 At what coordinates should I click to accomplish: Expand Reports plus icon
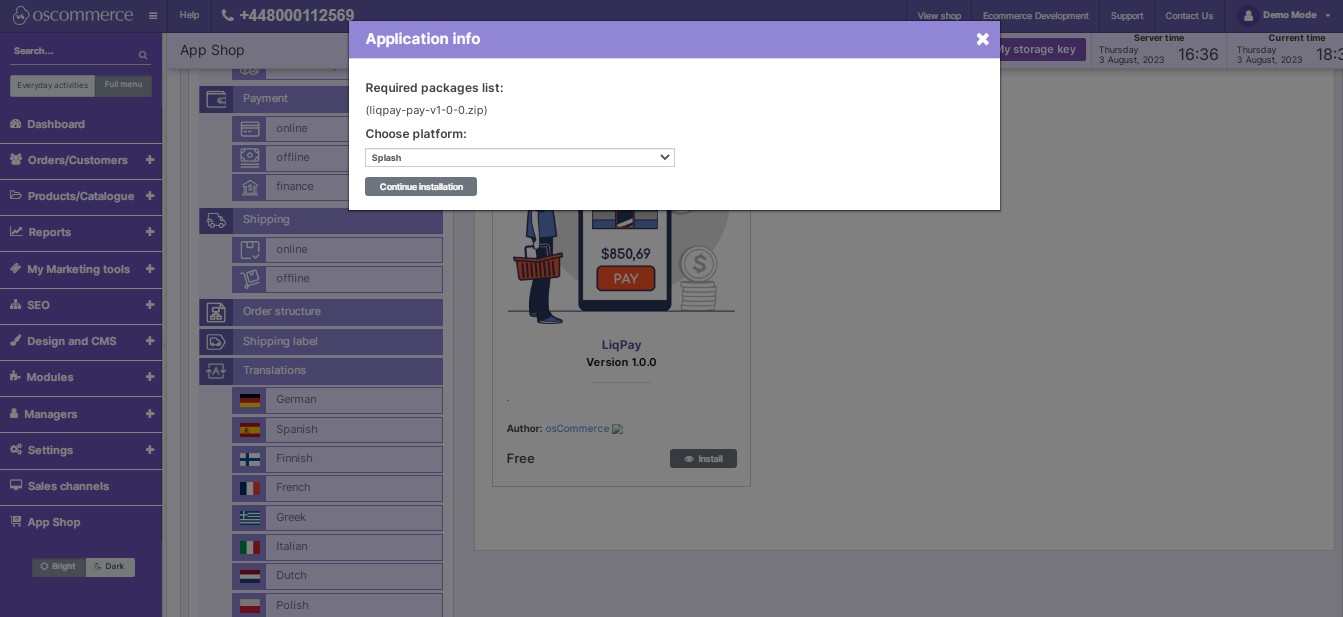pyautogui.click(x=150, y=232)
